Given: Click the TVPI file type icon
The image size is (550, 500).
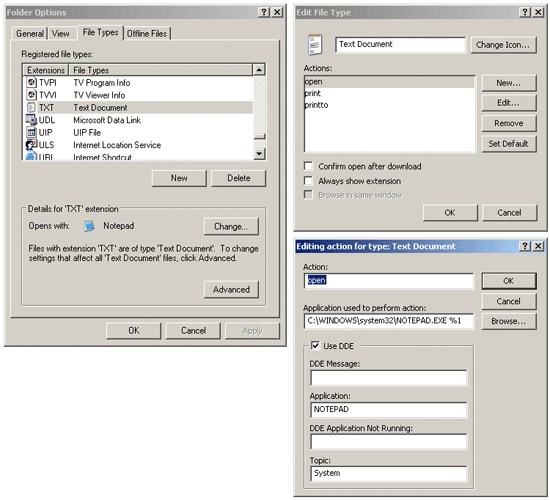Looking at the screenshot, I should coord(32,82).
